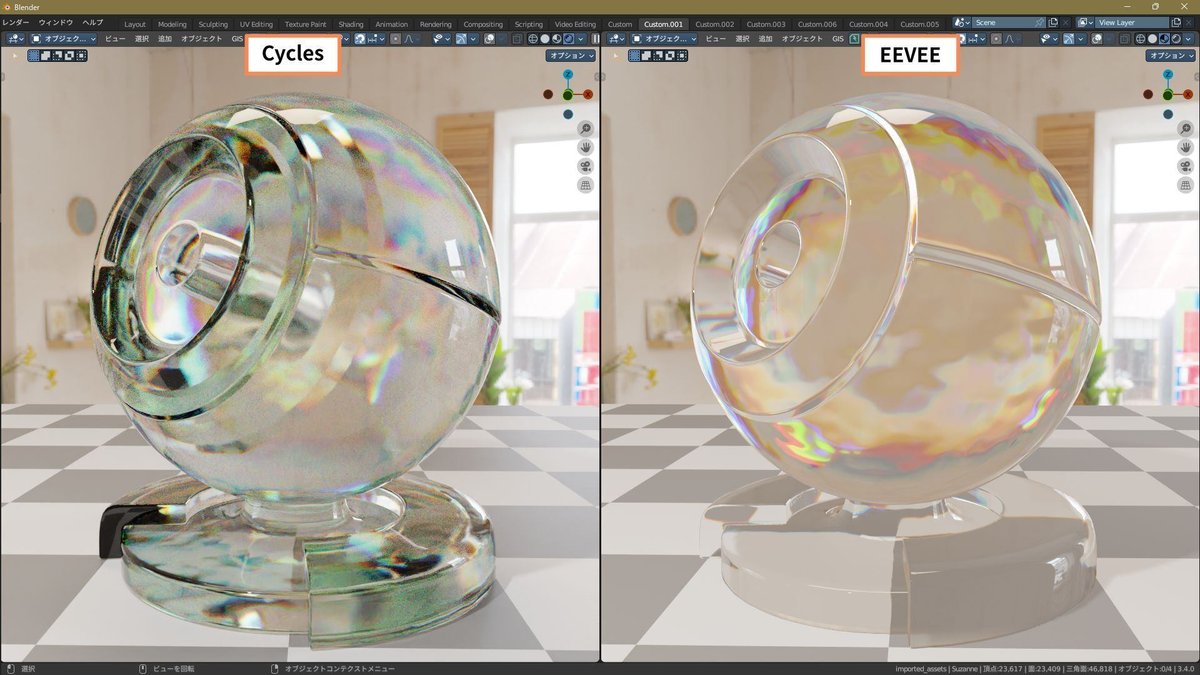Click red X axis on Cycles navigation gizmo

[588, 94]
